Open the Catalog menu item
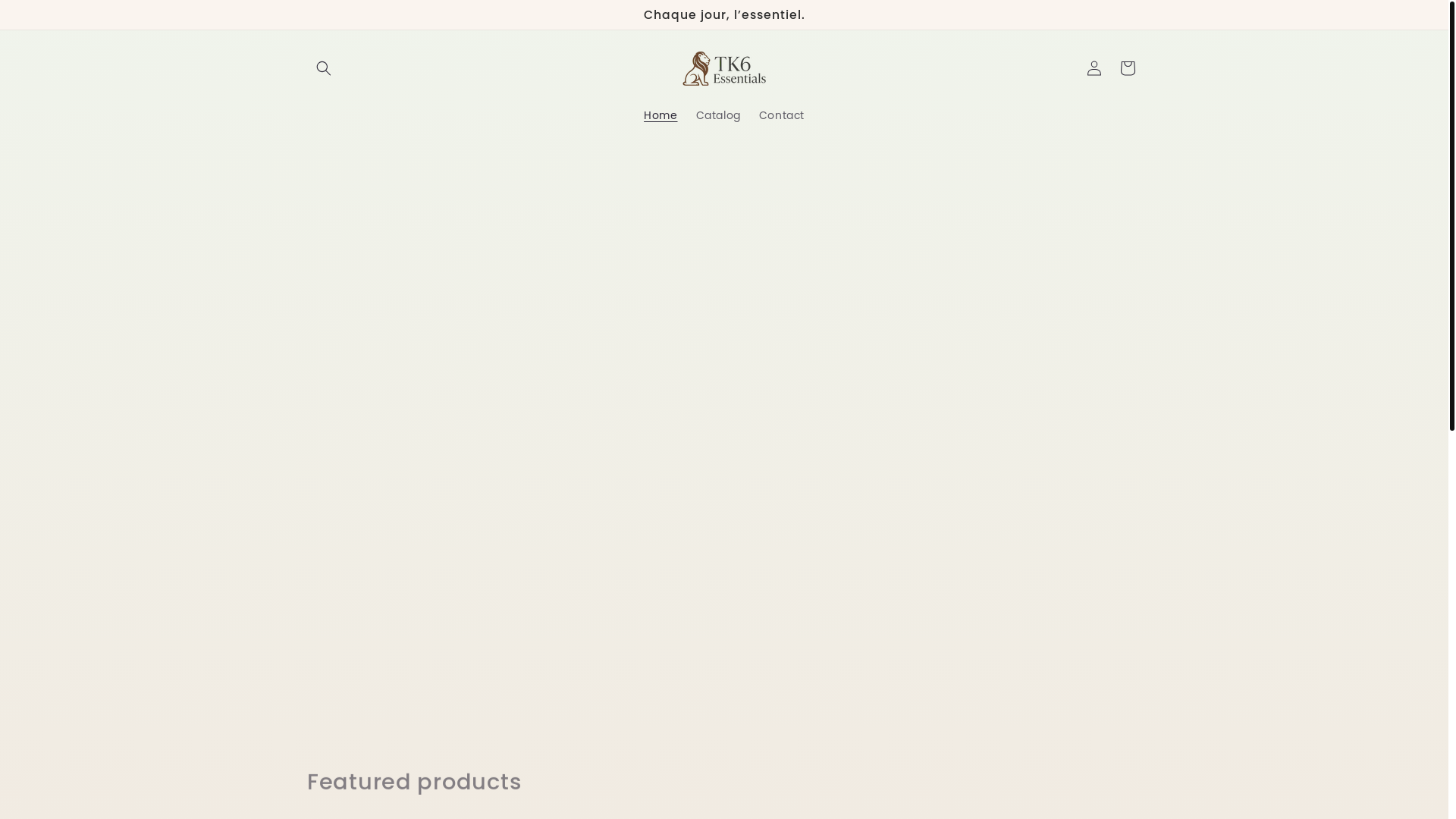Image resolution: width=1456 pixels, height=819 pixels. point(718,116)
